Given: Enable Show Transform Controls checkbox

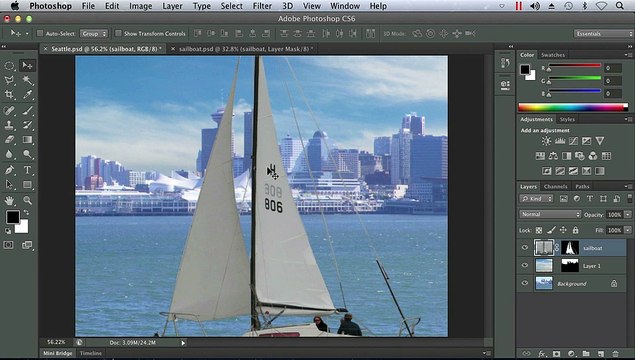Looking at the screenshot, I should [x=118, y=33].
